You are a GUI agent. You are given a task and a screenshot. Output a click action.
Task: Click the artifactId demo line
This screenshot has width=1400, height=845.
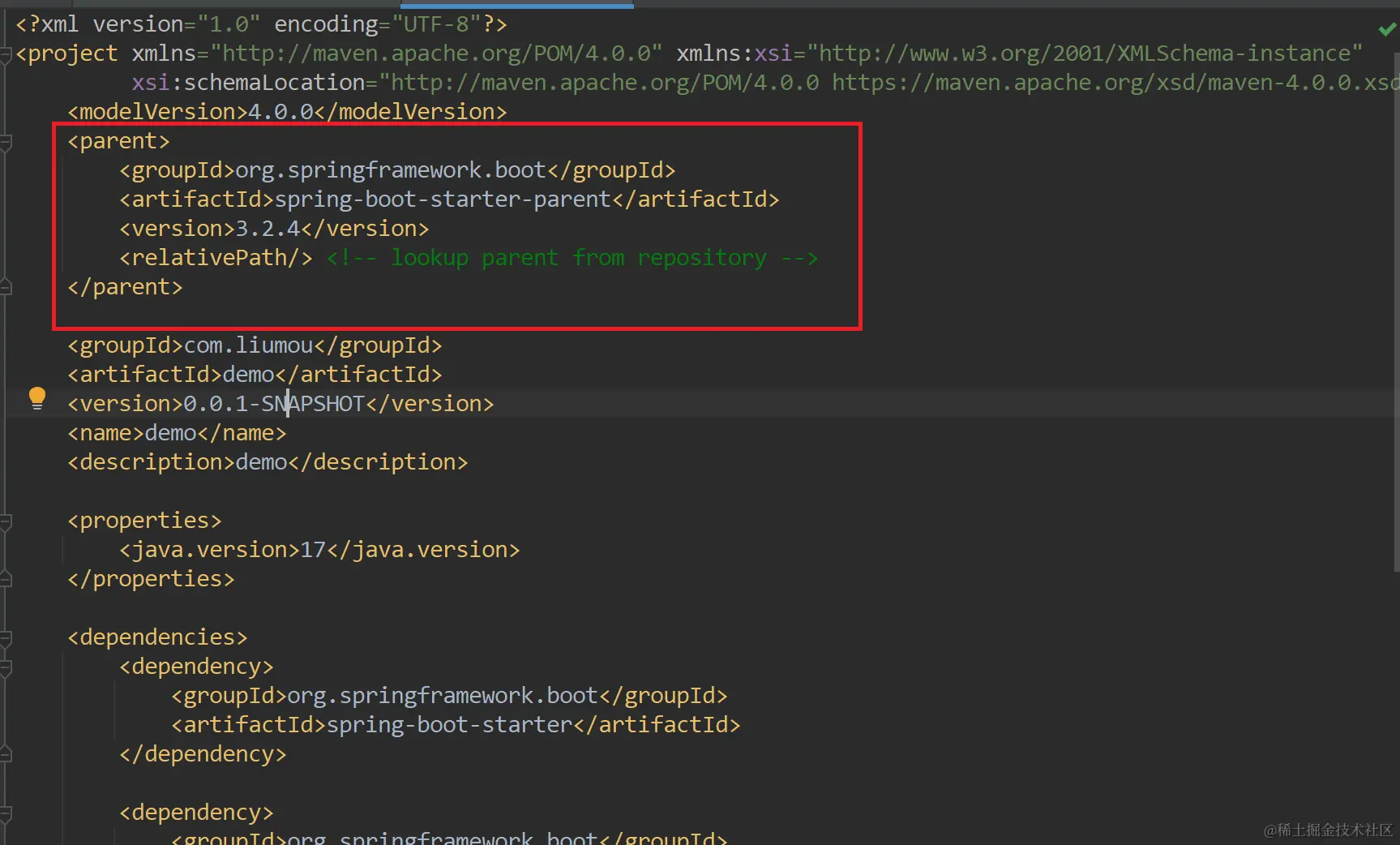click(255, 375)
